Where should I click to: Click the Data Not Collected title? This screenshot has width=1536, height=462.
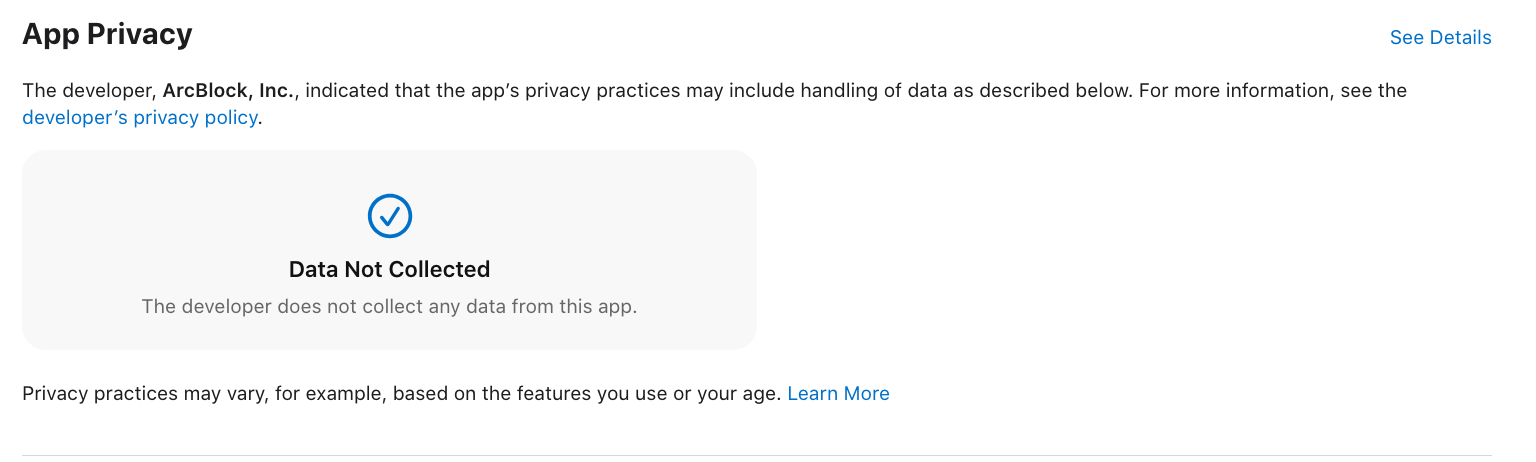389,269
